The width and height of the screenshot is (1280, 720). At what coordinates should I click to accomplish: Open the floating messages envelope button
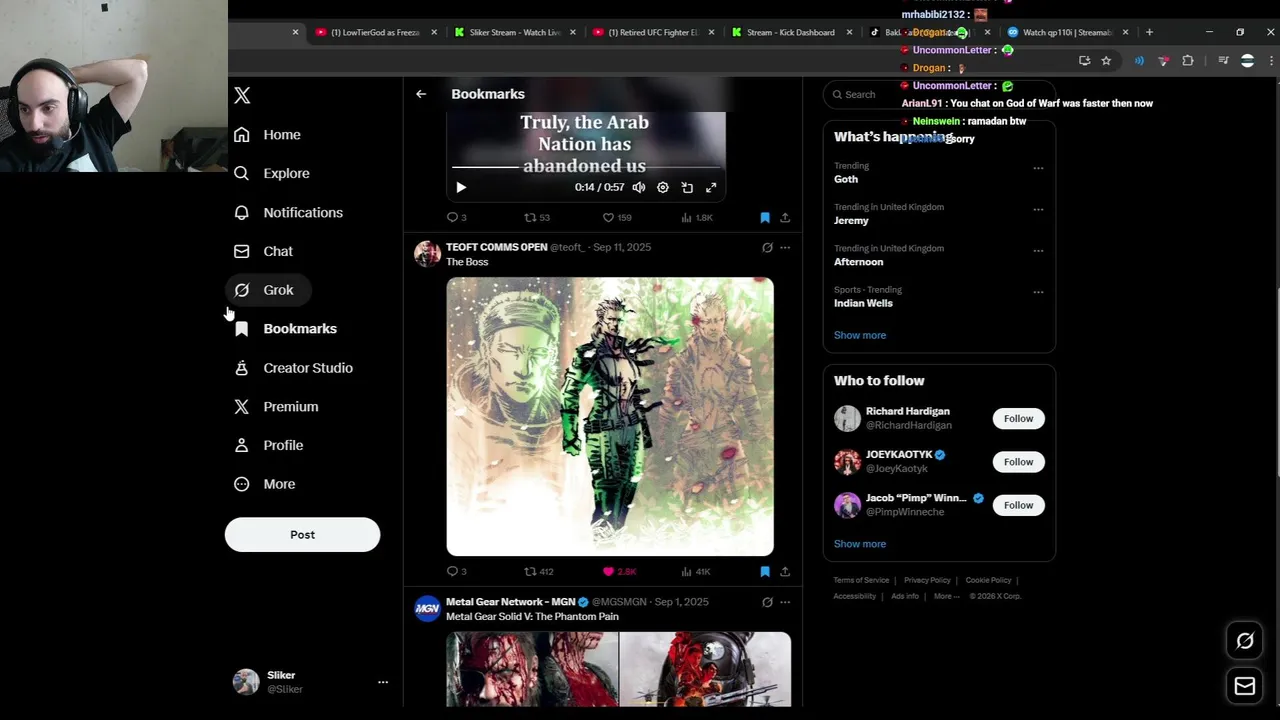(1245, 686)
